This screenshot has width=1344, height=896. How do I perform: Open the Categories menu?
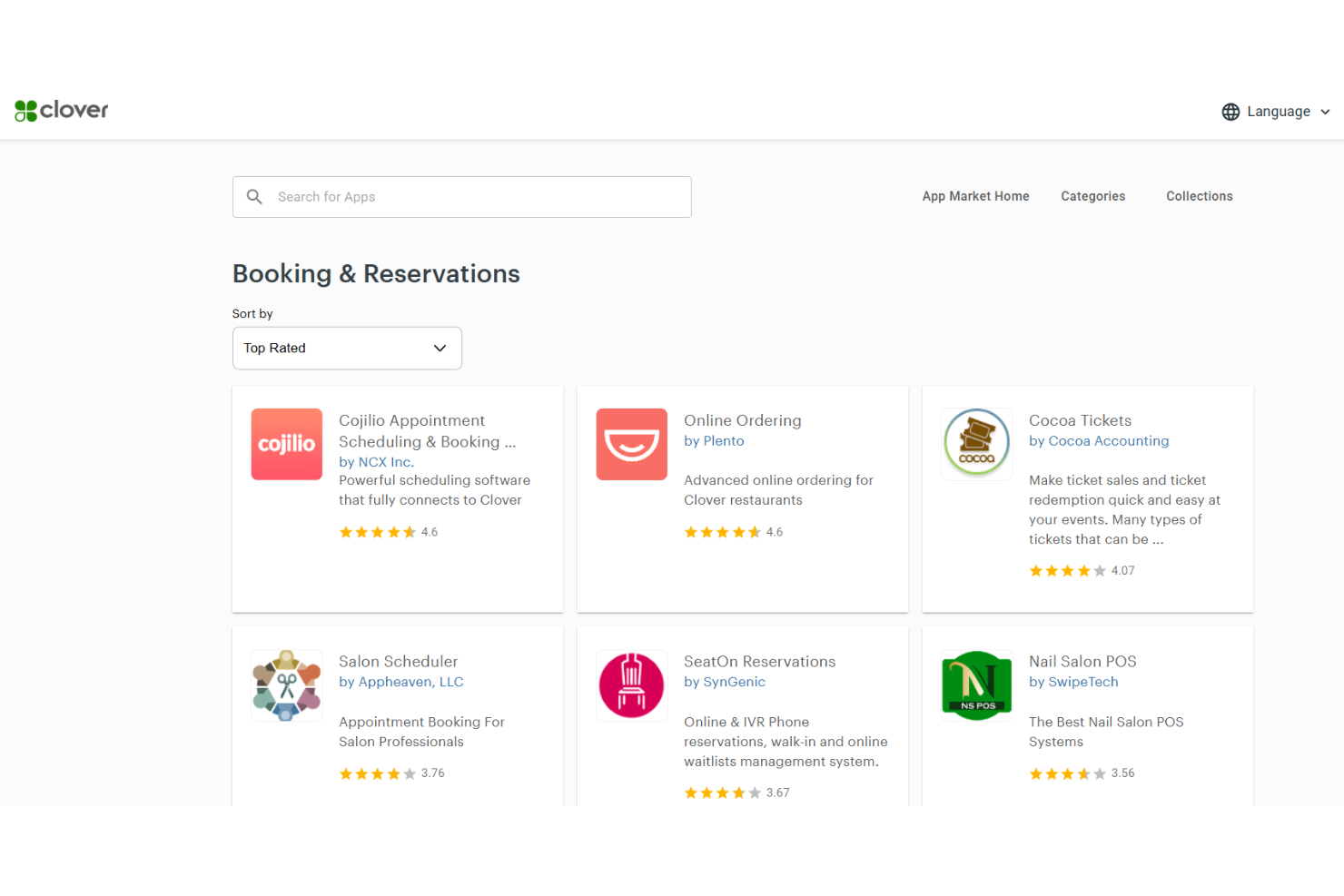point(1092,196)
